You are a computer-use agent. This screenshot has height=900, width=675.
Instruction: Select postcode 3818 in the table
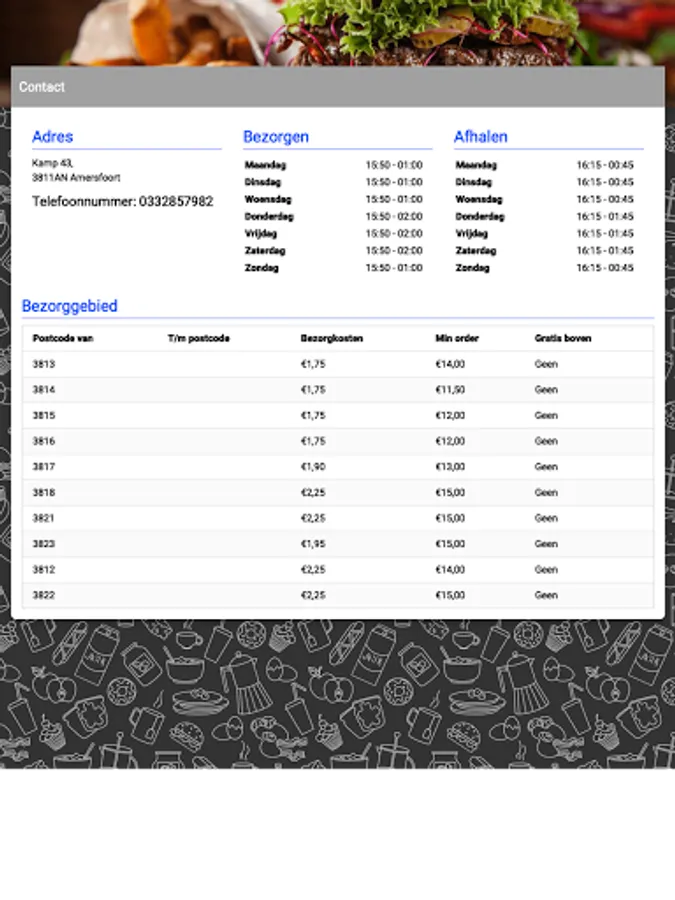pyautogui.click(x=44, y=493)
